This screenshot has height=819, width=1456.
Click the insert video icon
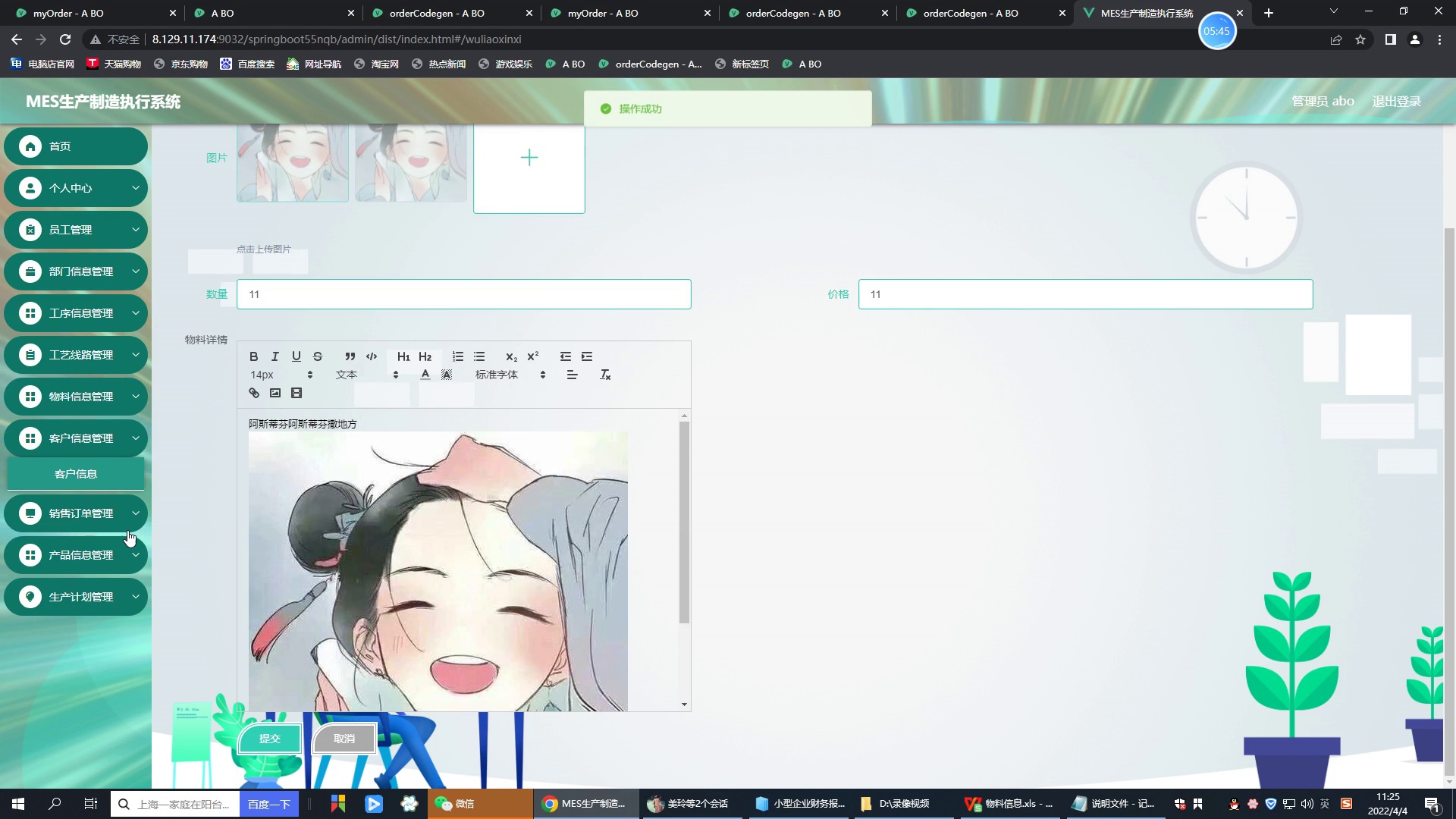pos(297,393)
